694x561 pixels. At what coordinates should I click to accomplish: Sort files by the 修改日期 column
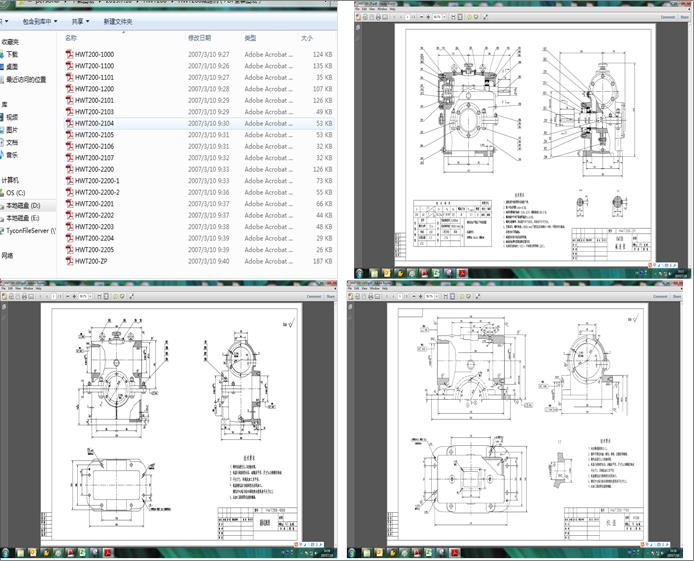click(200, 37)
